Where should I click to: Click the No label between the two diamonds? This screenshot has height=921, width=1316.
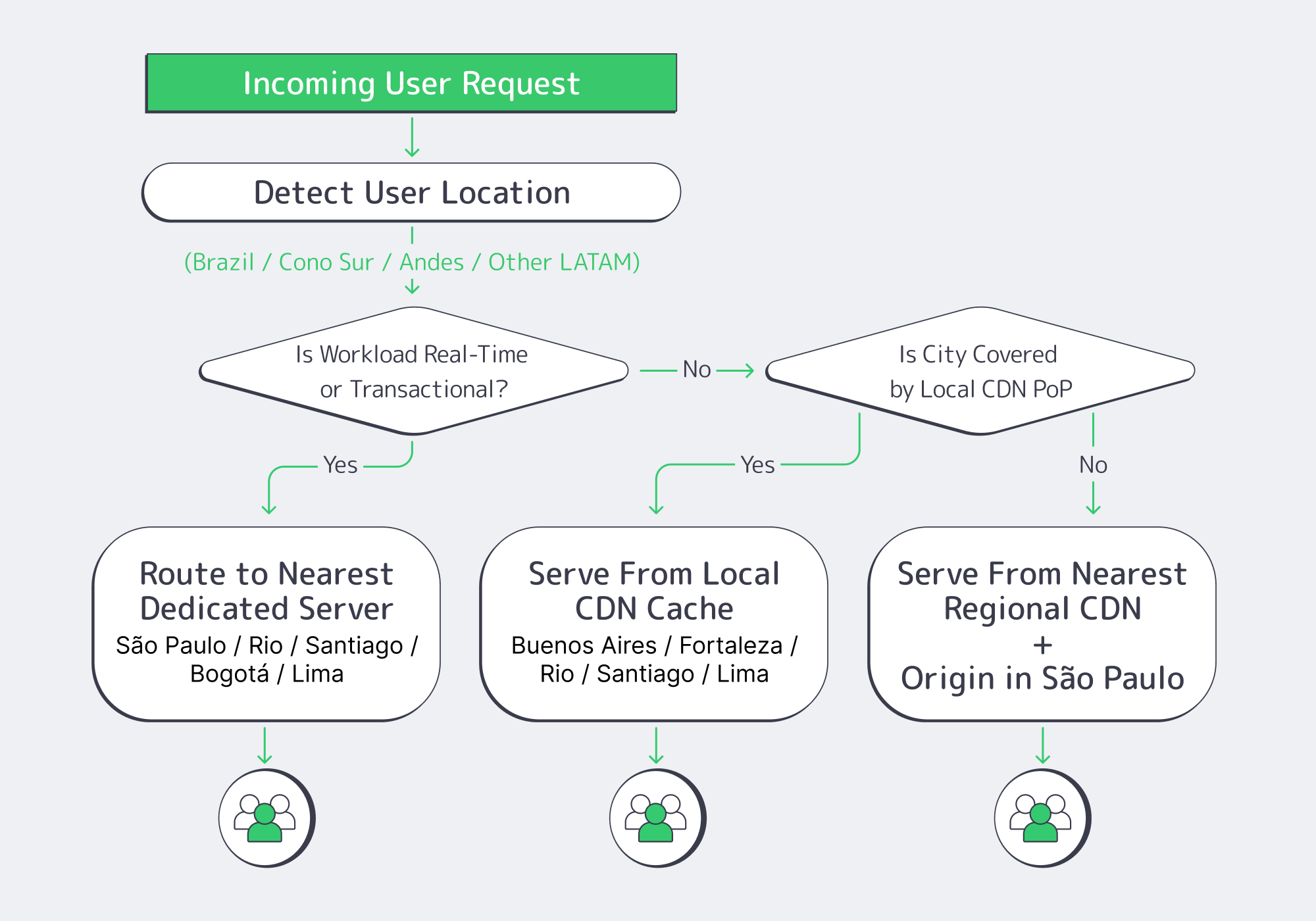pyautogui.click(x=696, y=370)
